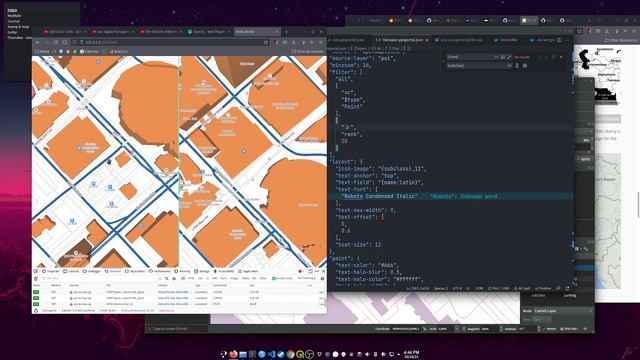
Task: Click the Filter URLs input field
Action: click(98, 278)
